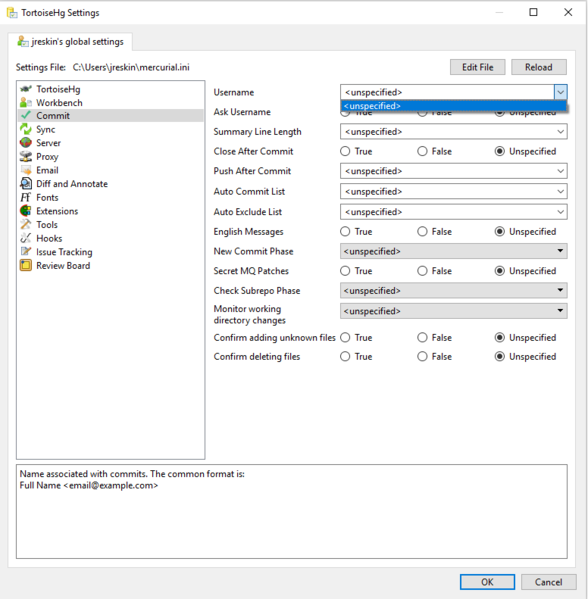Screen dimensions: 588x599
Task: Click the Workbench icon in the sidebar
Action: click(x=26, y=102)
